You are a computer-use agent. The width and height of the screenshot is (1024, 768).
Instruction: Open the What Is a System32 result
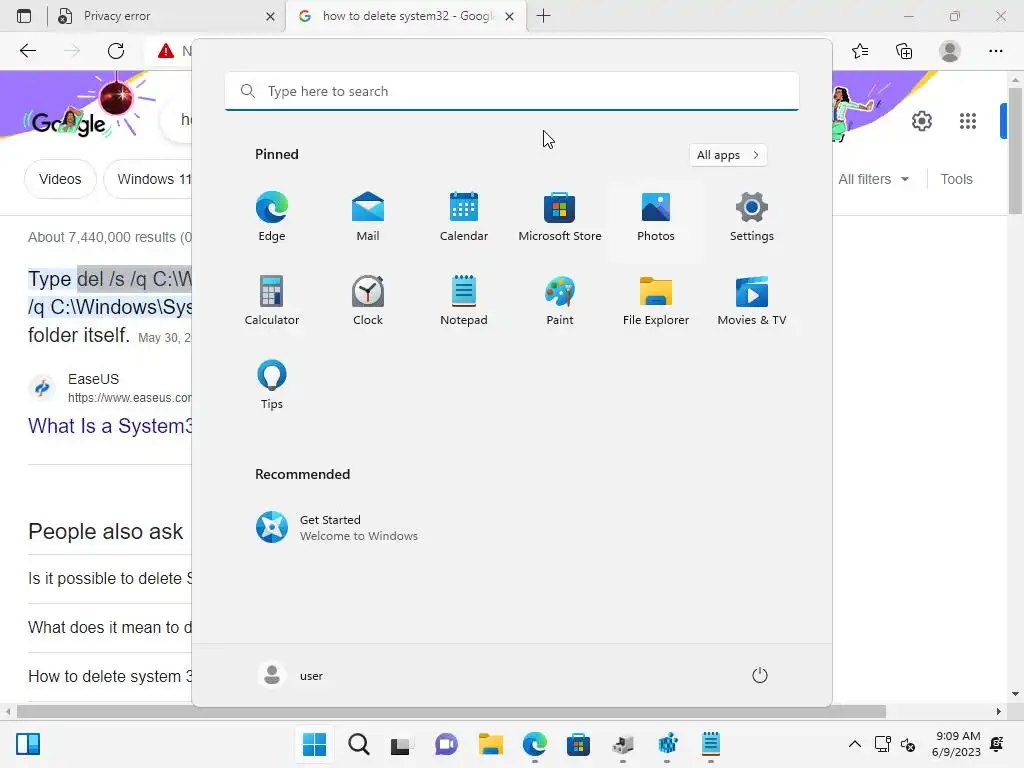[110, 426]
